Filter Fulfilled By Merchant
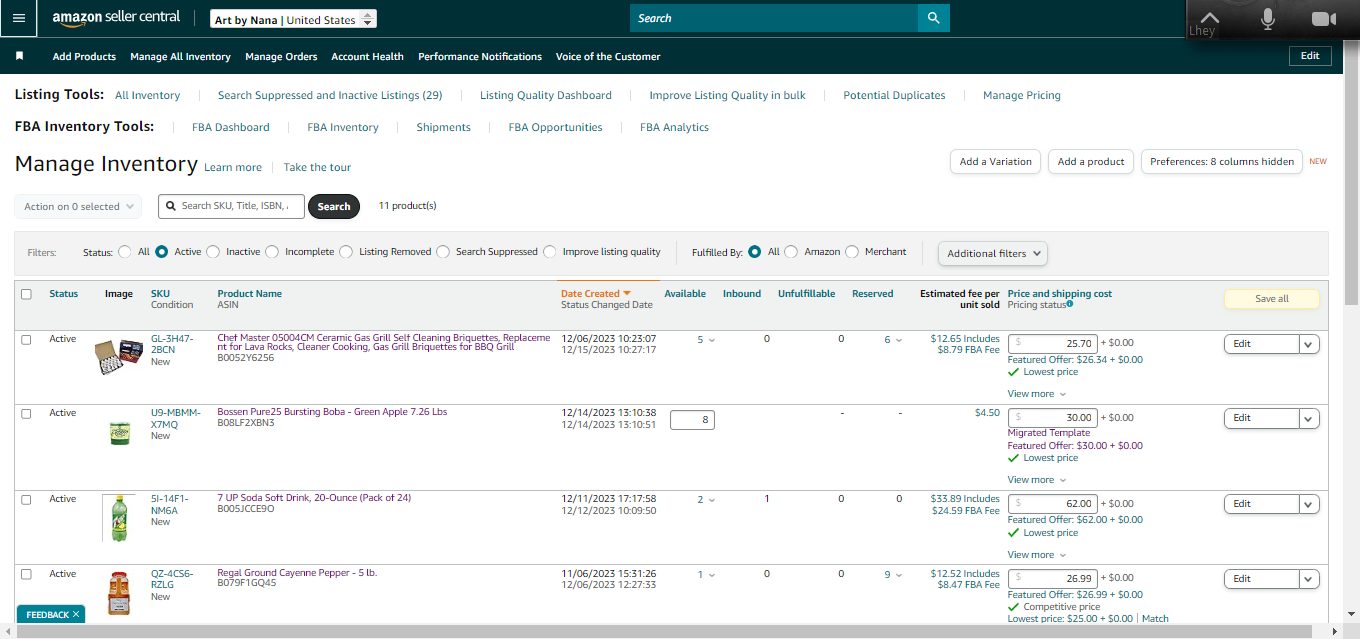Viewport: 1360px width, 639px height. click(x=852, y=252)
